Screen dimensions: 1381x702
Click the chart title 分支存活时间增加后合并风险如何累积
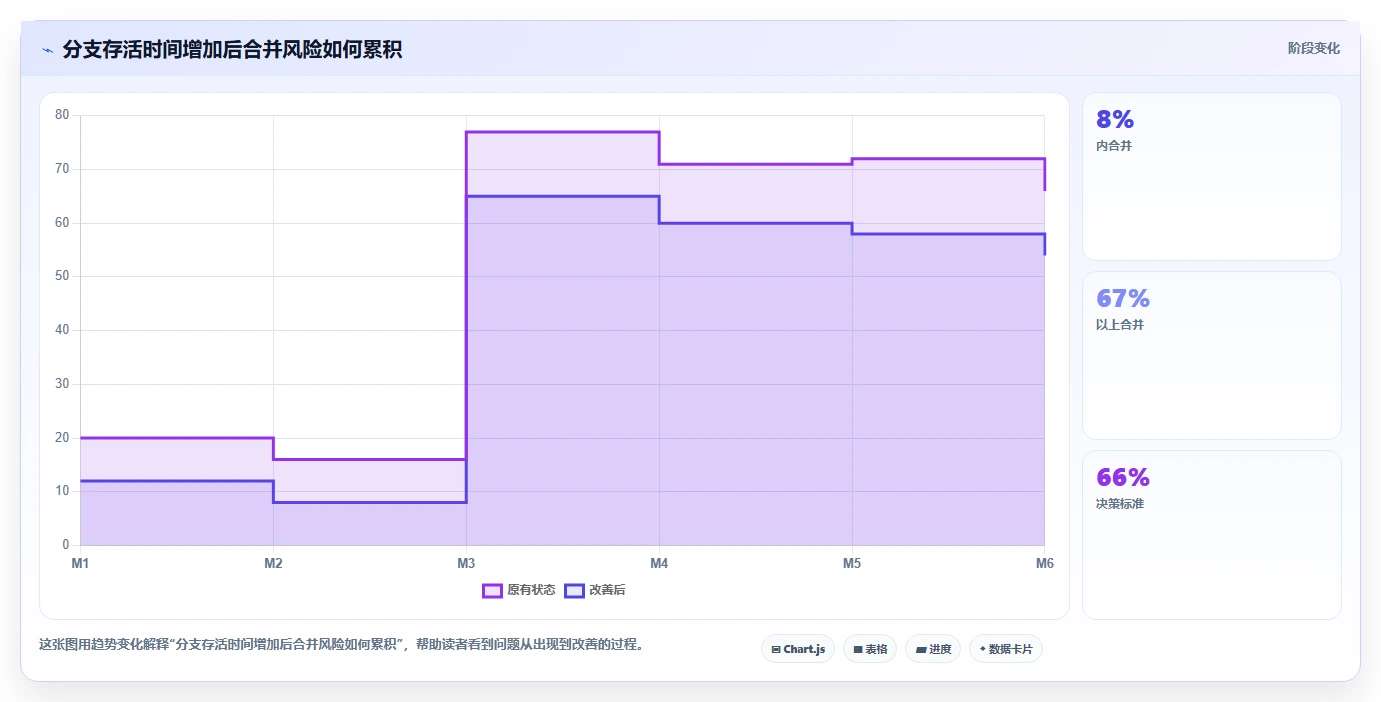click(232, 49)
